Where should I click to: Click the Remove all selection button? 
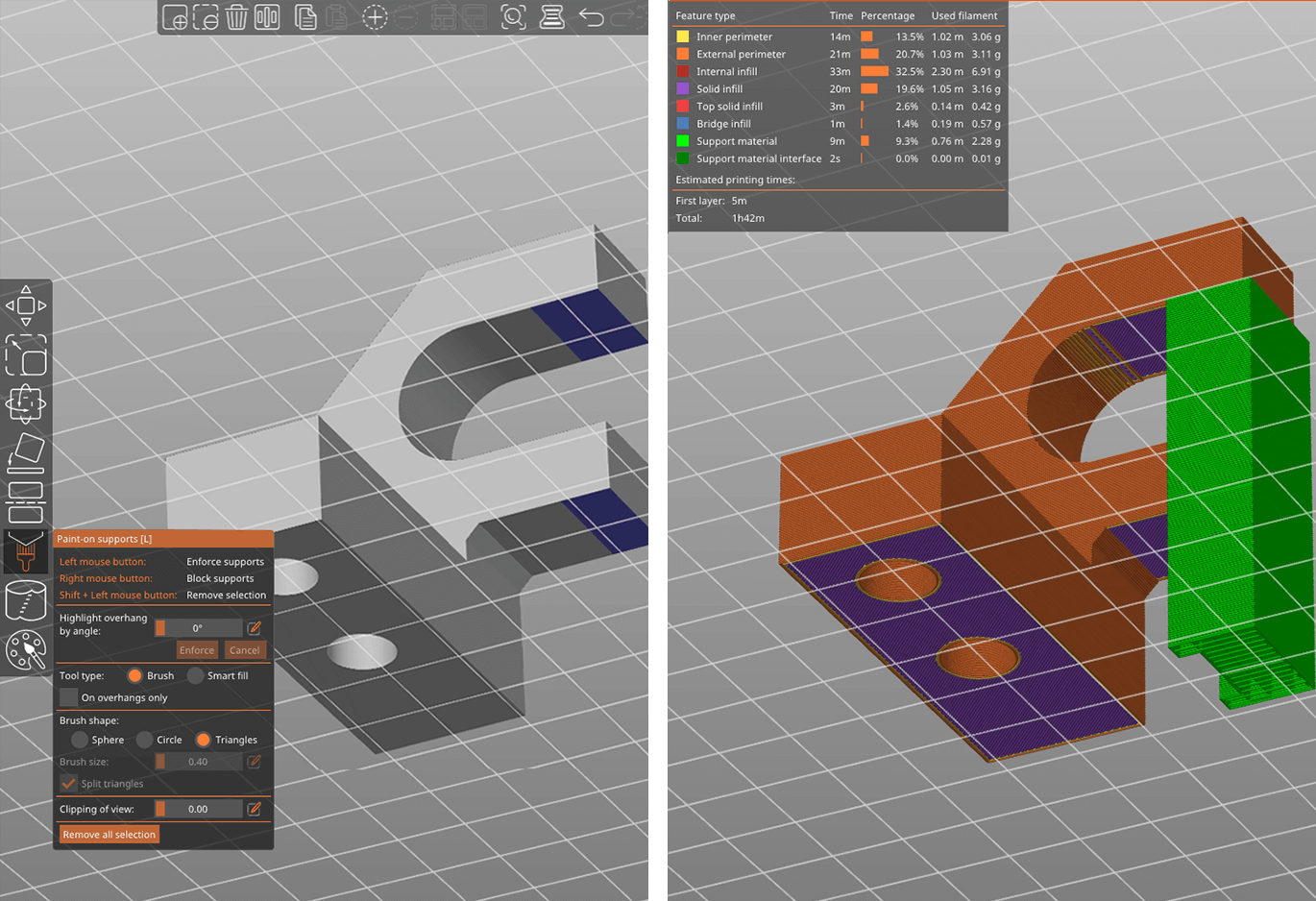click(110, 835)
